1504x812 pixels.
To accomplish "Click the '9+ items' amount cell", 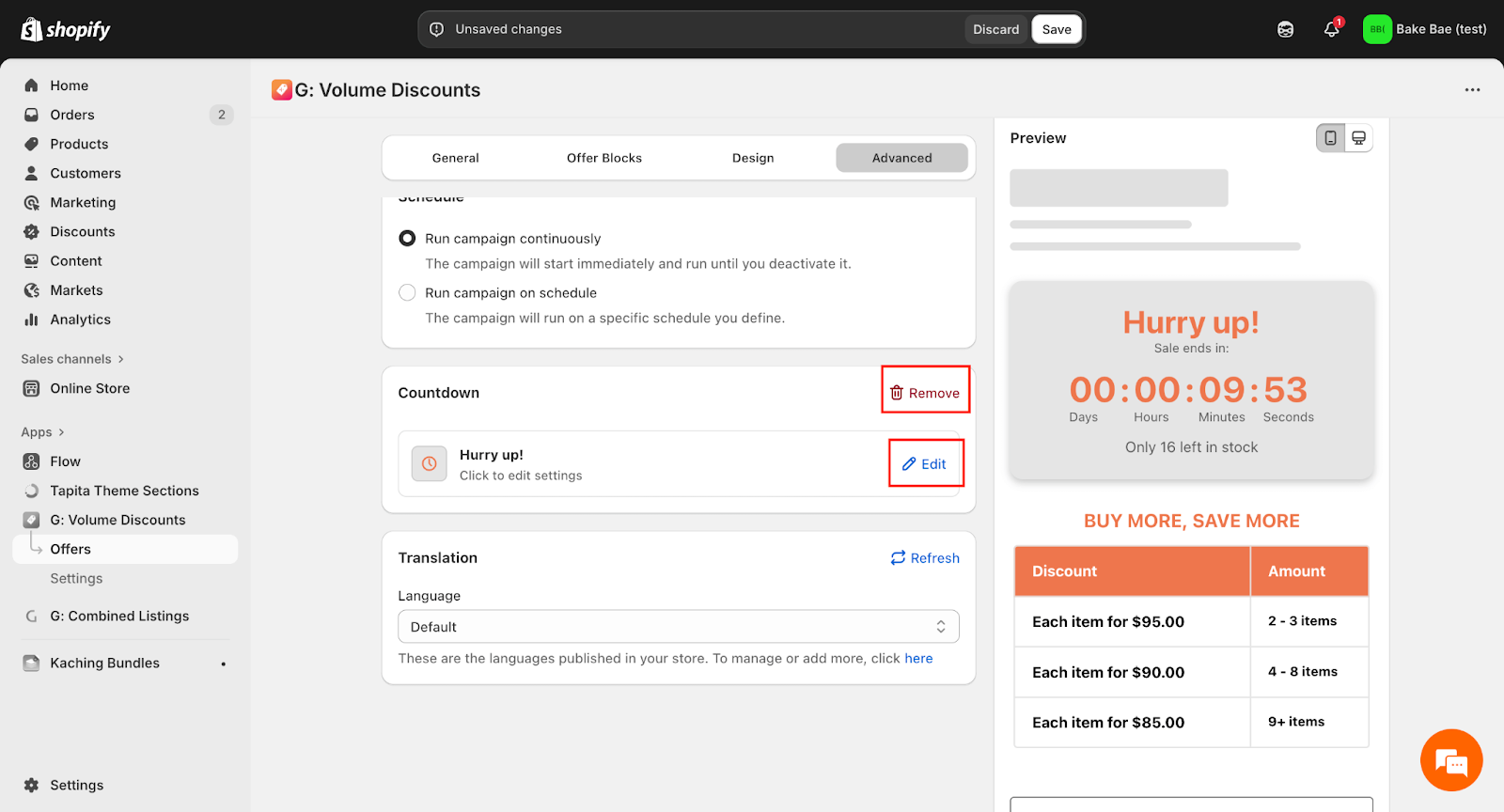I will pyautogui.click(x=1309, y=722).
